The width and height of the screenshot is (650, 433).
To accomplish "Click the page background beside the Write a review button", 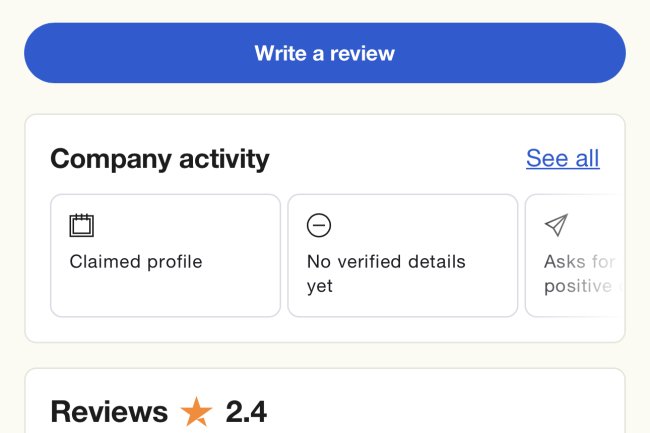I will (11, 53).
